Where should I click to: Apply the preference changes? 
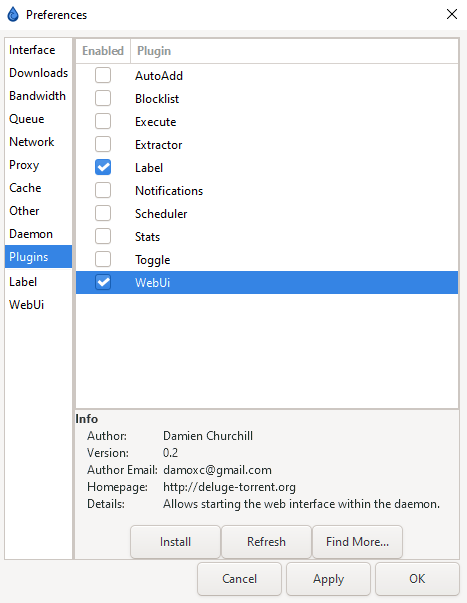328,579
